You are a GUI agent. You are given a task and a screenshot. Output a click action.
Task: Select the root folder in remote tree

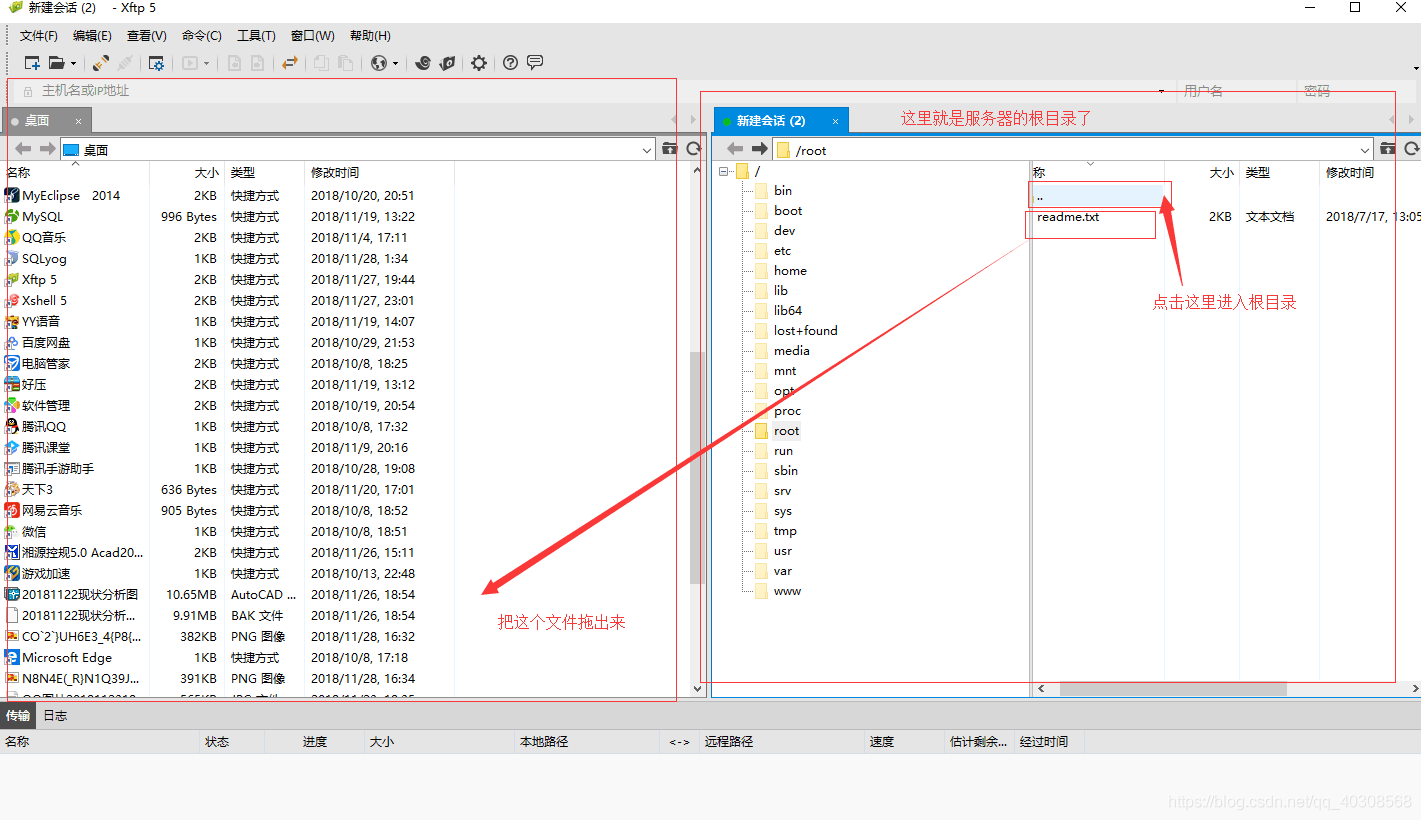786,431
